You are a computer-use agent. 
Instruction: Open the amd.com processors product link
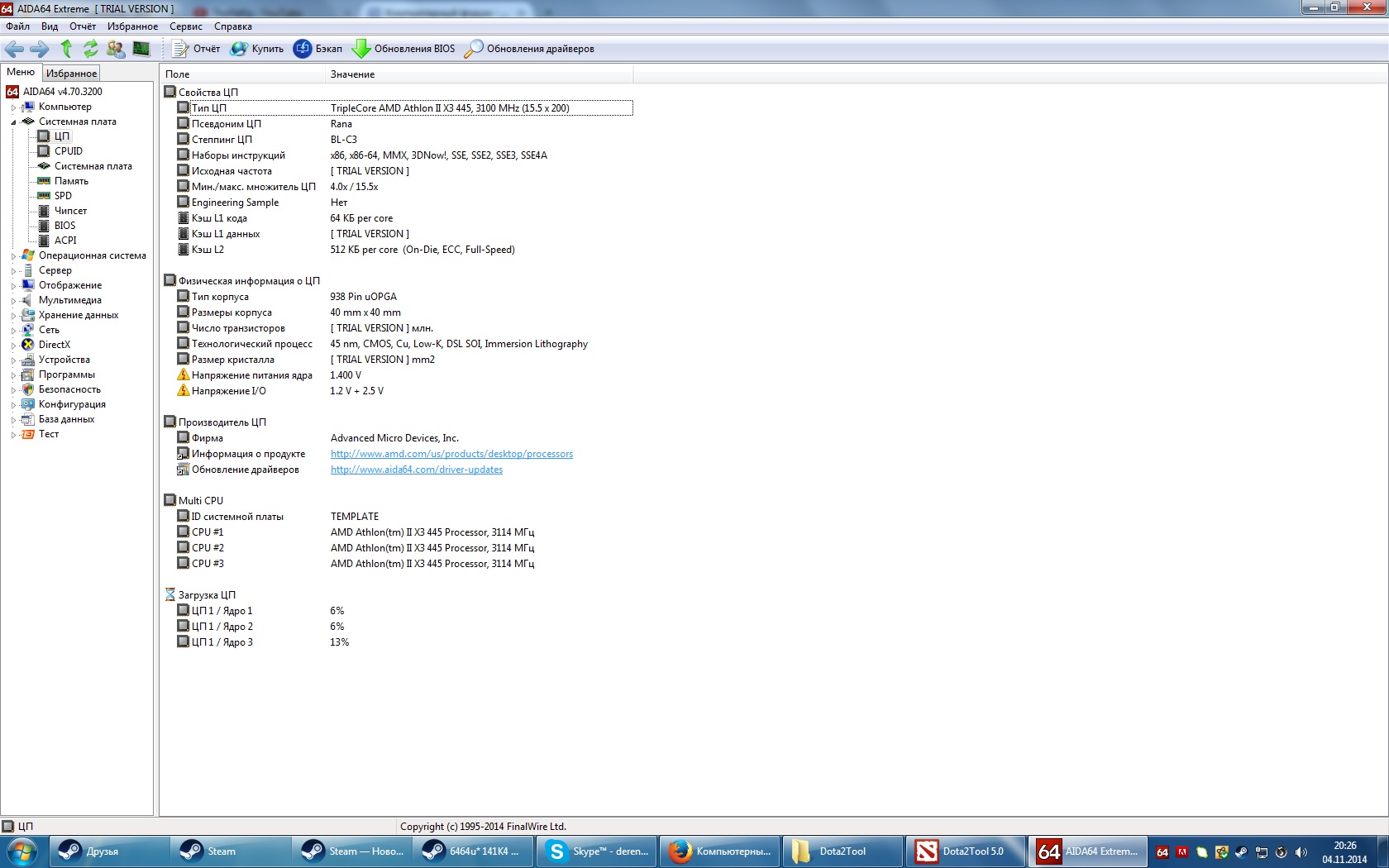coord(451,454)
